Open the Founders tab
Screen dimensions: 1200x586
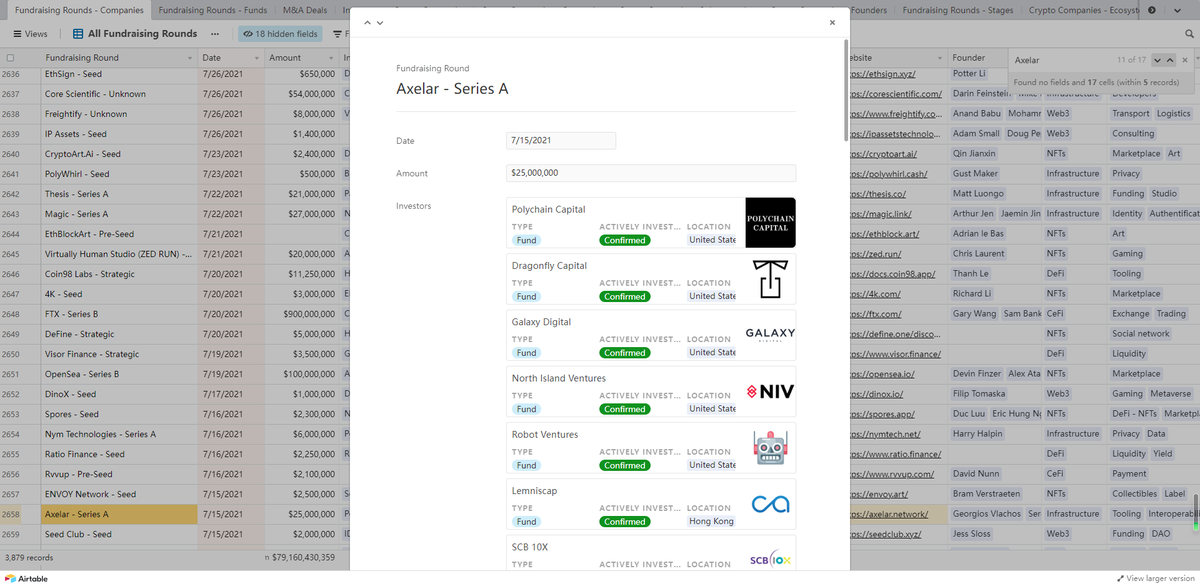click(870, 10)
